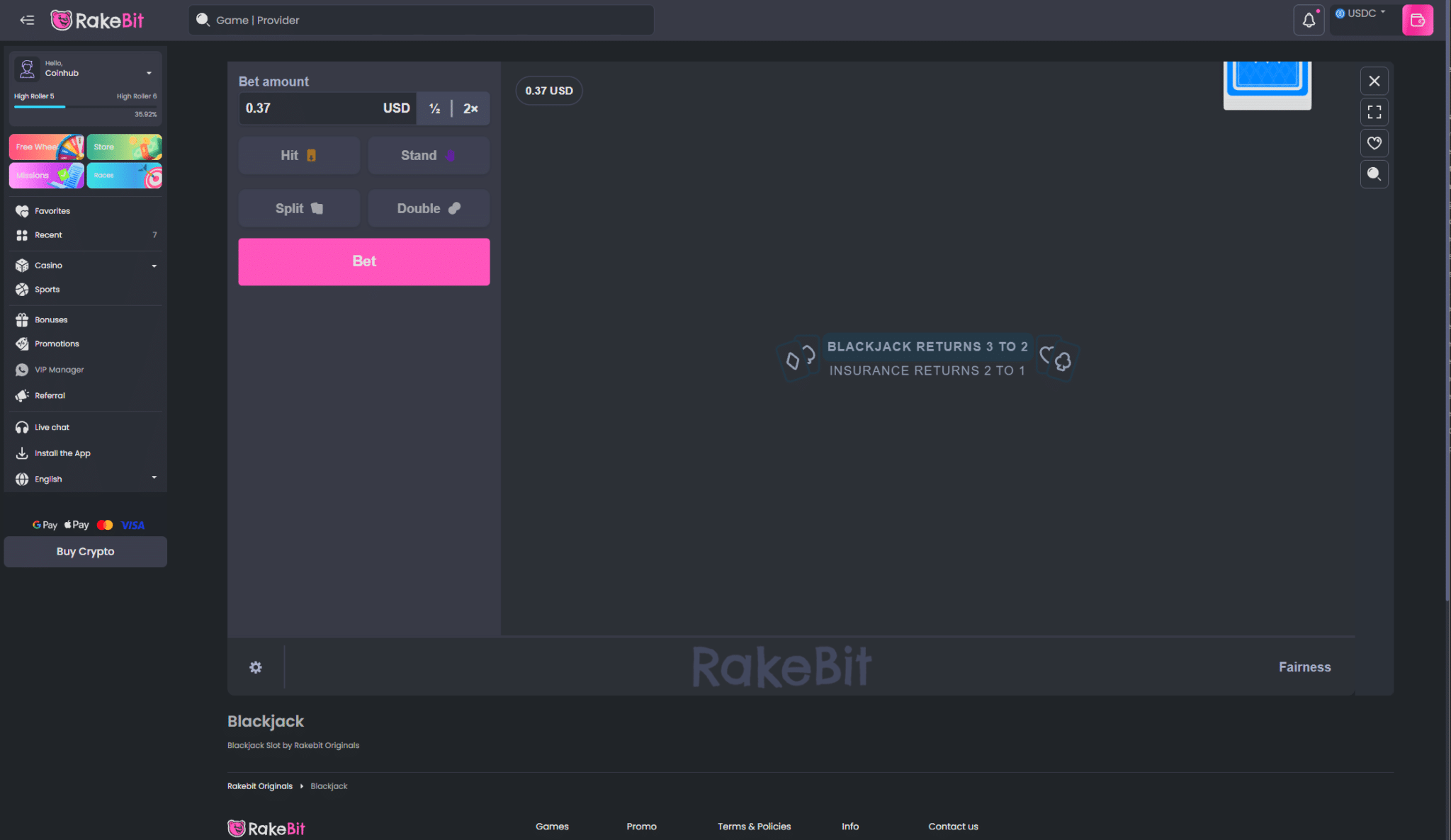The height and width of the screenshot is (840, 1451).
Task: Click the High Roller progress bar
Action: pyautogui.click(x=86, y=106)
